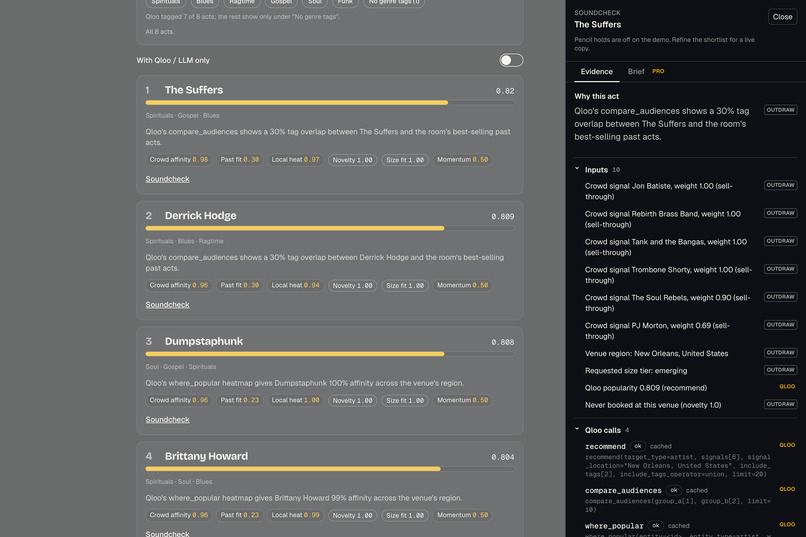Click OUTDRAW badge on Tank and the Bangas
Viewport: 806px width, 537px height.
tap(780, 241)
